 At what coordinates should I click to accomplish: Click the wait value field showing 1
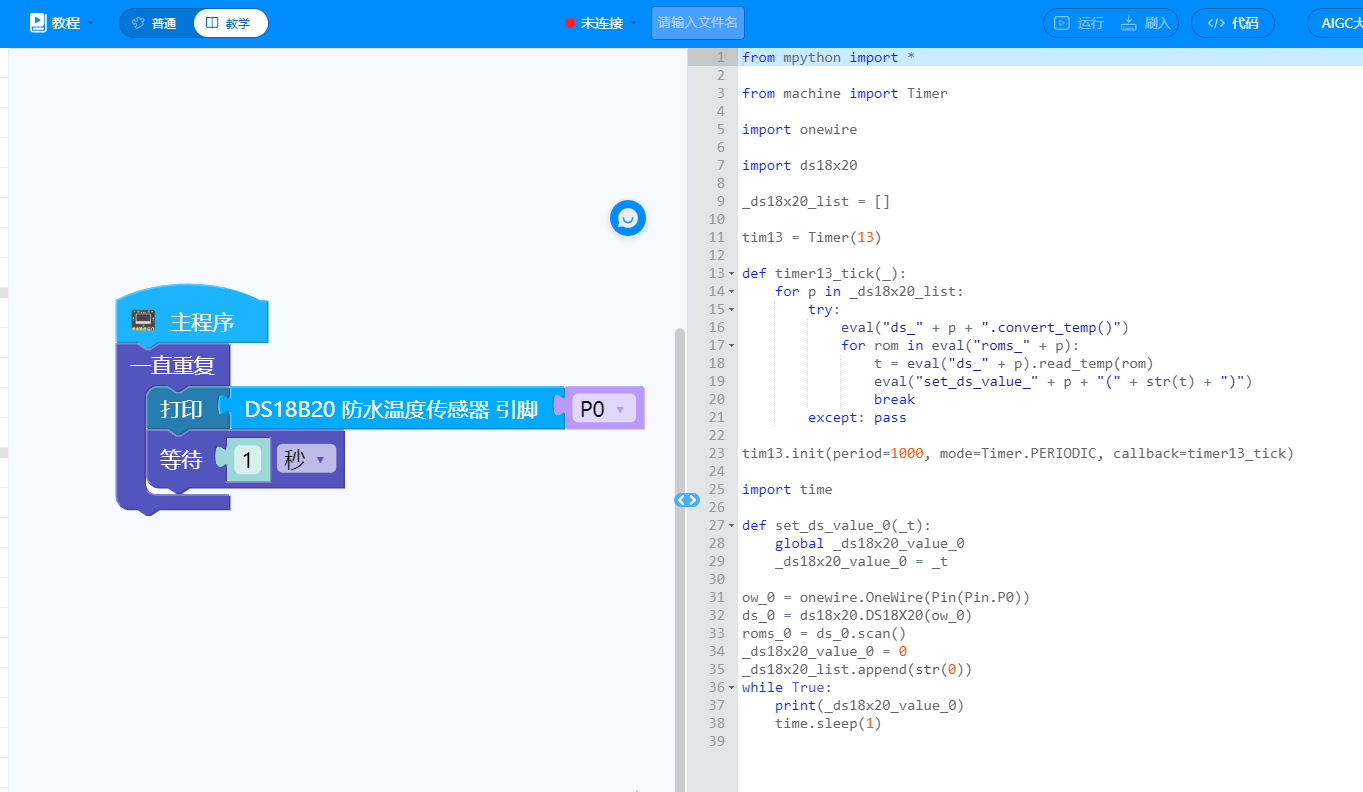click(247, 460)
